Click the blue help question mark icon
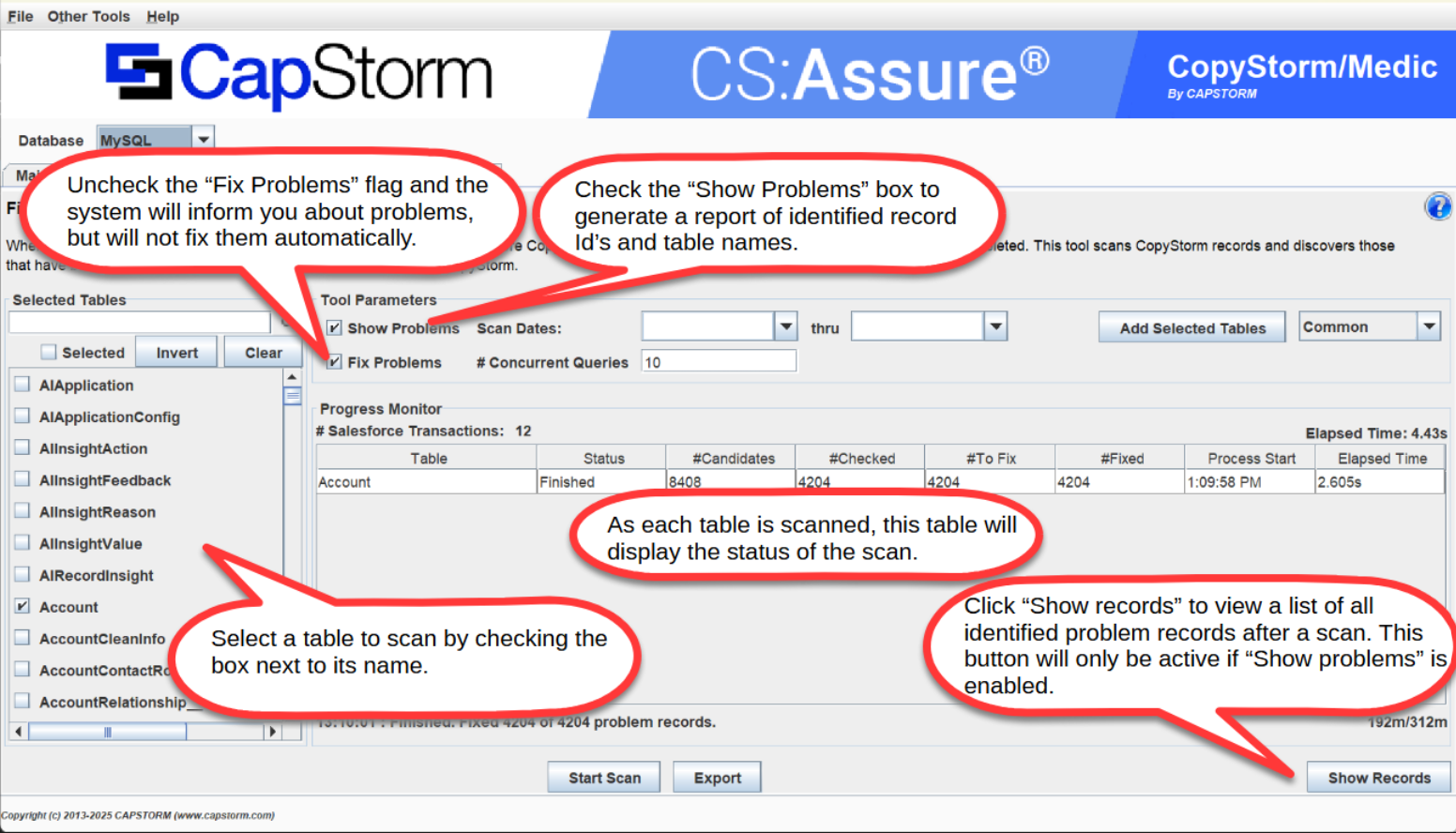 [x=1437, y=206]
